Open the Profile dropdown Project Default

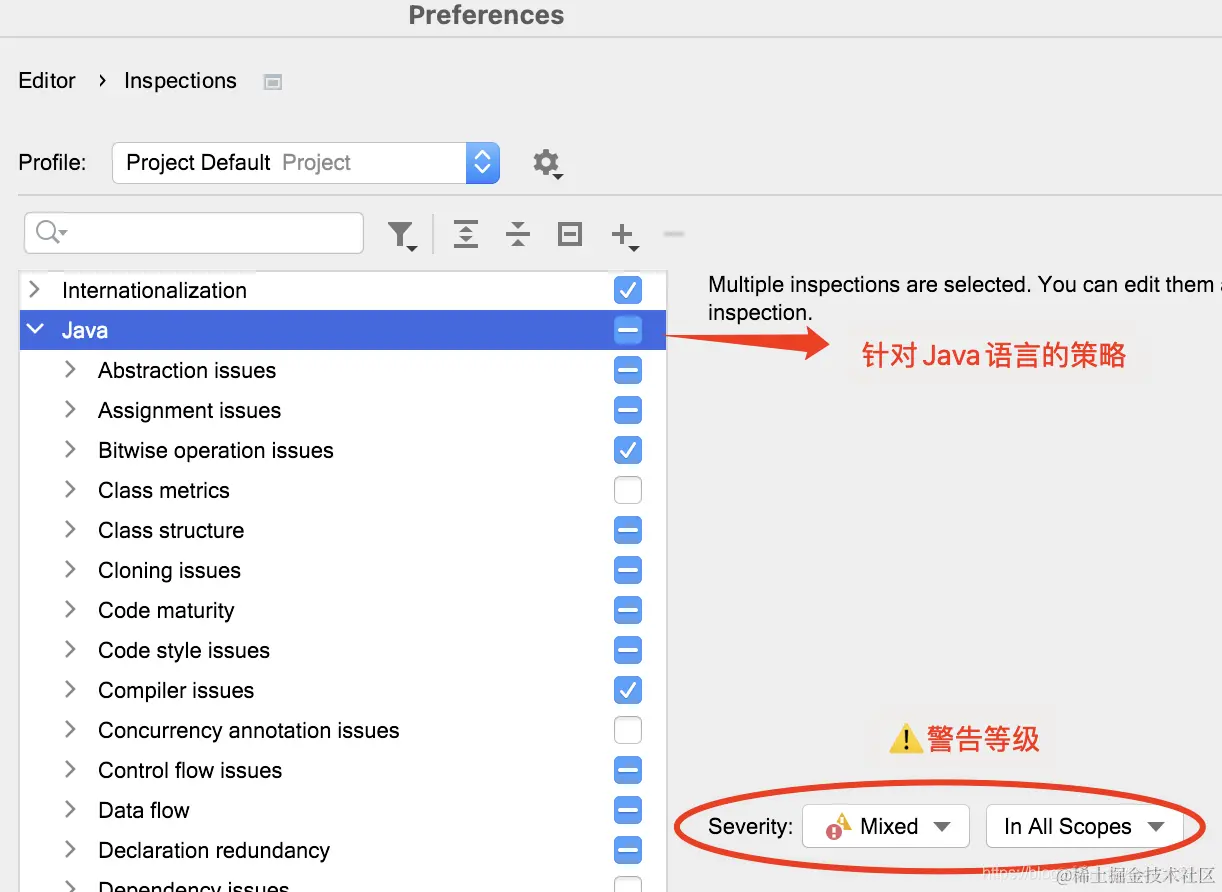pos(306,163)
